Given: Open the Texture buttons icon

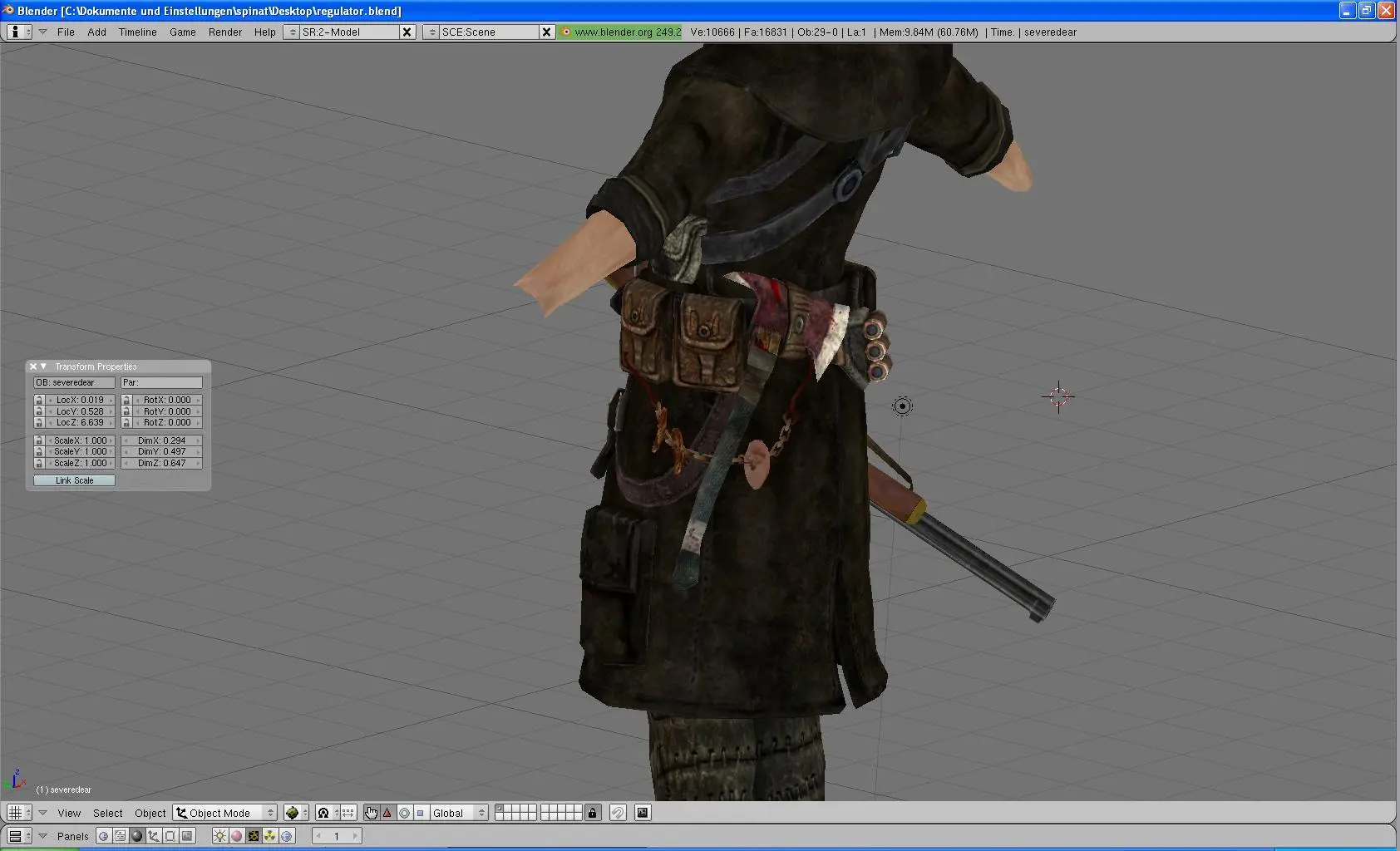Looking at the screenshot, I should click(x=254, y=836).
